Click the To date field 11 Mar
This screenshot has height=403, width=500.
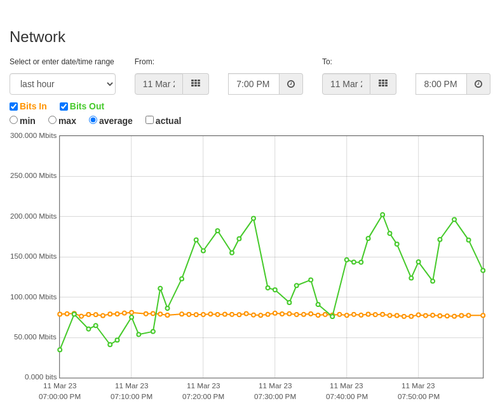click(346, 84)
